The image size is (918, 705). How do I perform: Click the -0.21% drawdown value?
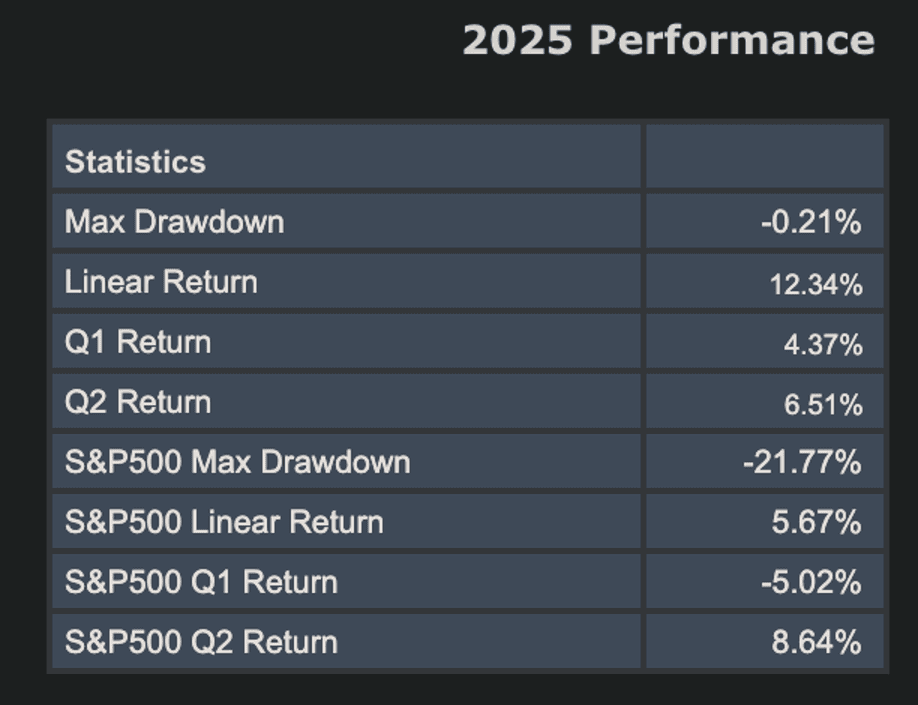pyautogui.click(x=810, y=223)
